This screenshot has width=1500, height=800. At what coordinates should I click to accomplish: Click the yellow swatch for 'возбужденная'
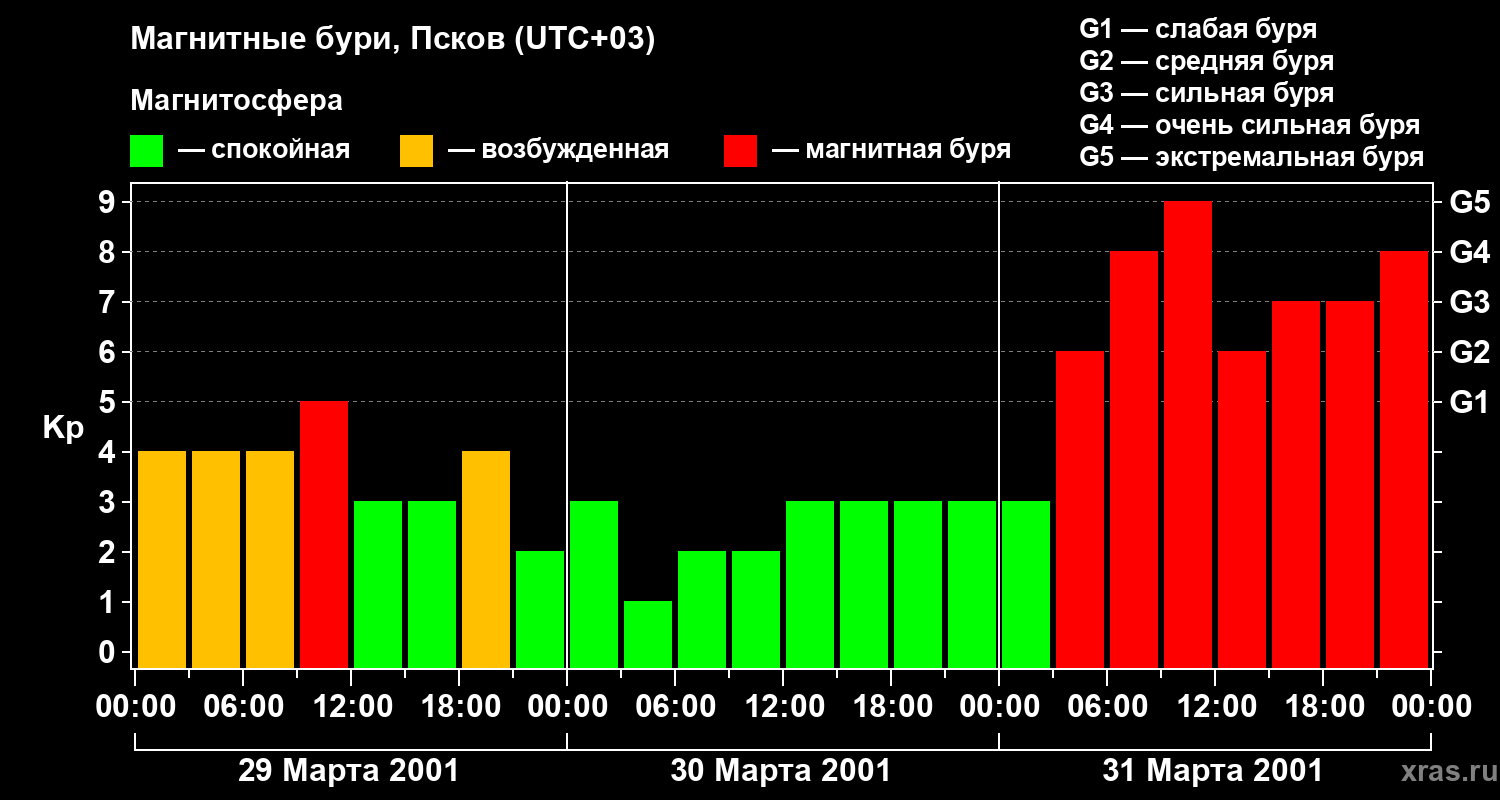coord(416,151)
